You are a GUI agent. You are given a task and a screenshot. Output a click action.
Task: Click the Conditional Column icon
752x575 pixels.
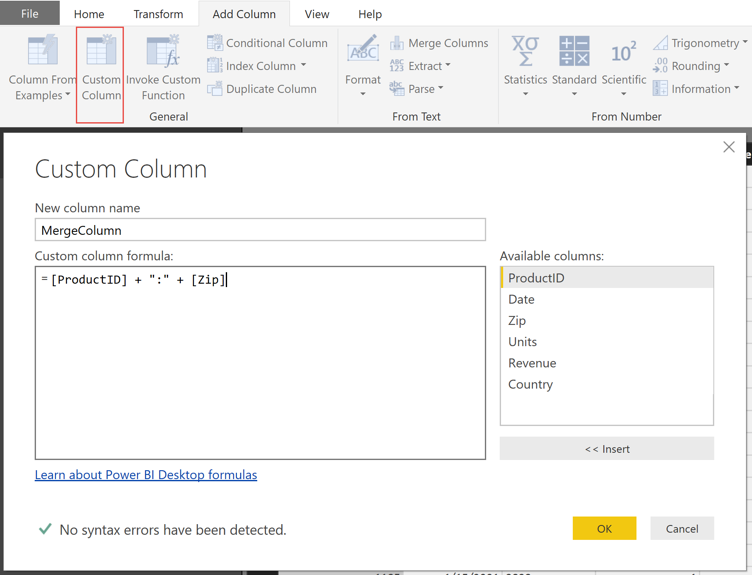tap(215, 43)
